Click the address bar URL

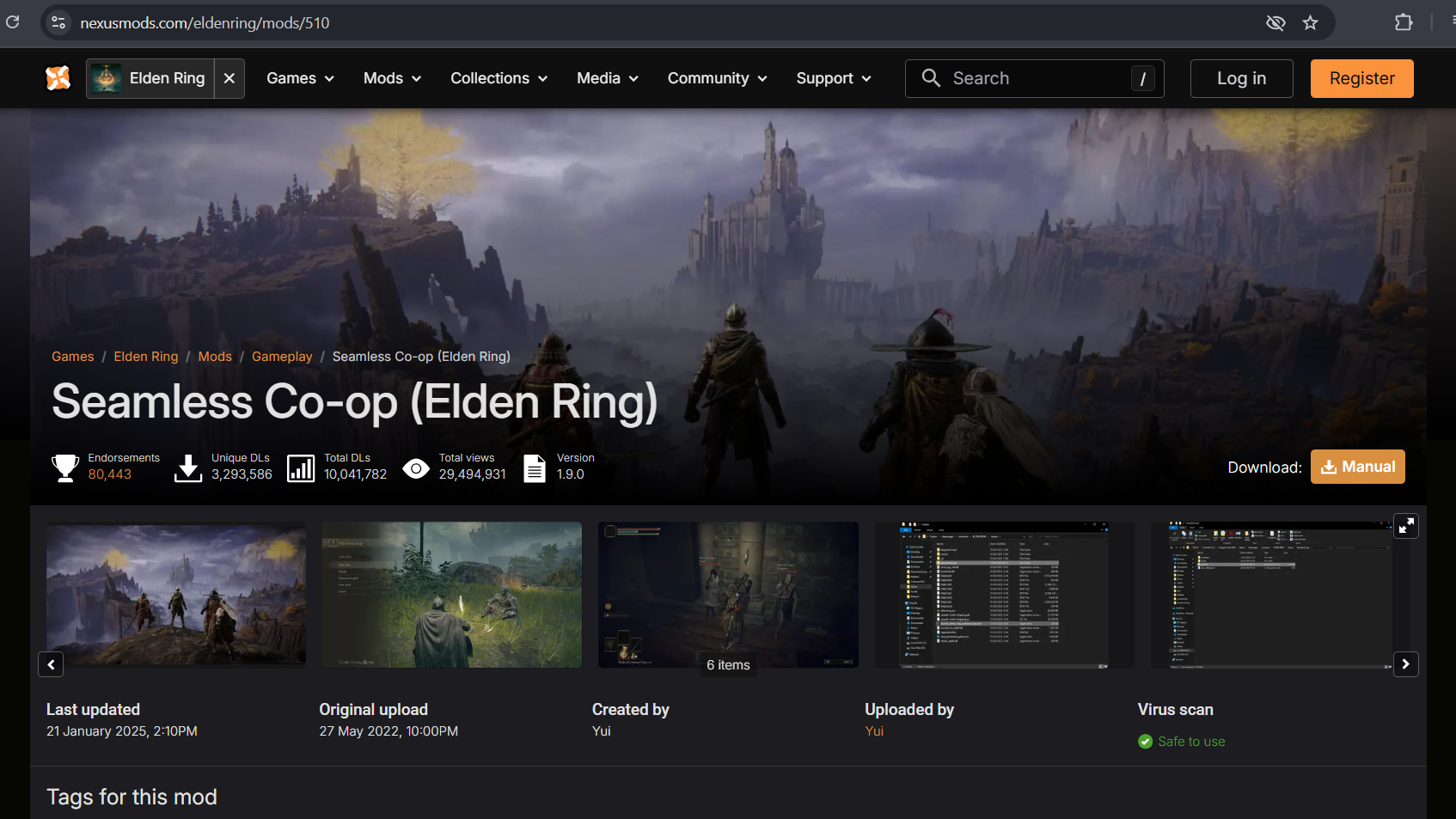click(x=205, y=23)
